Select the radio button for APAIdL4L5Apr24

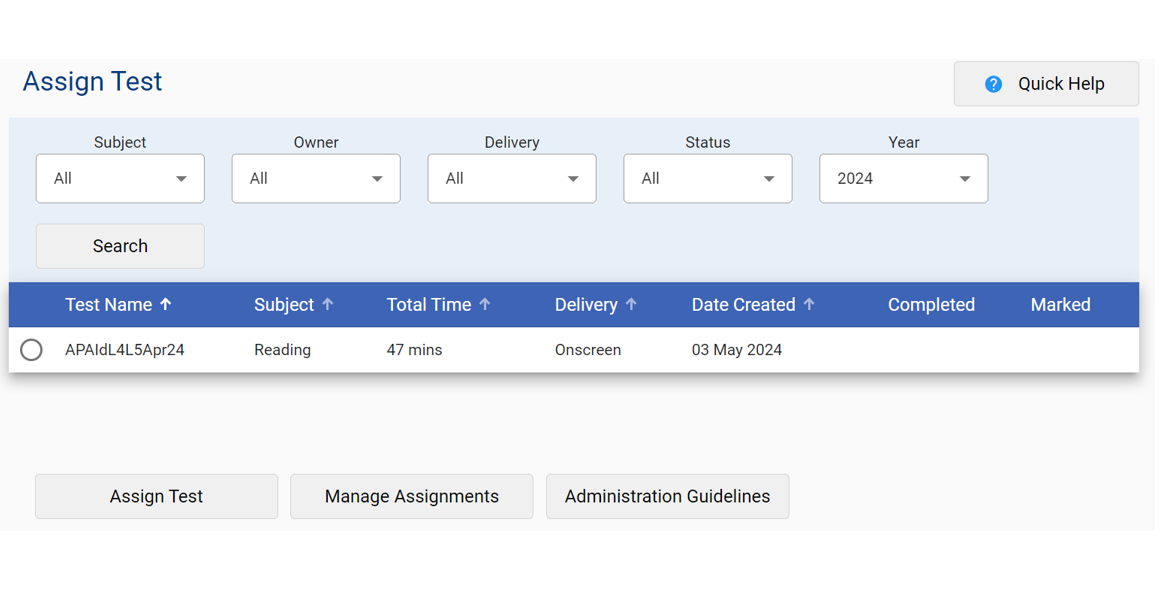[31, 350]
